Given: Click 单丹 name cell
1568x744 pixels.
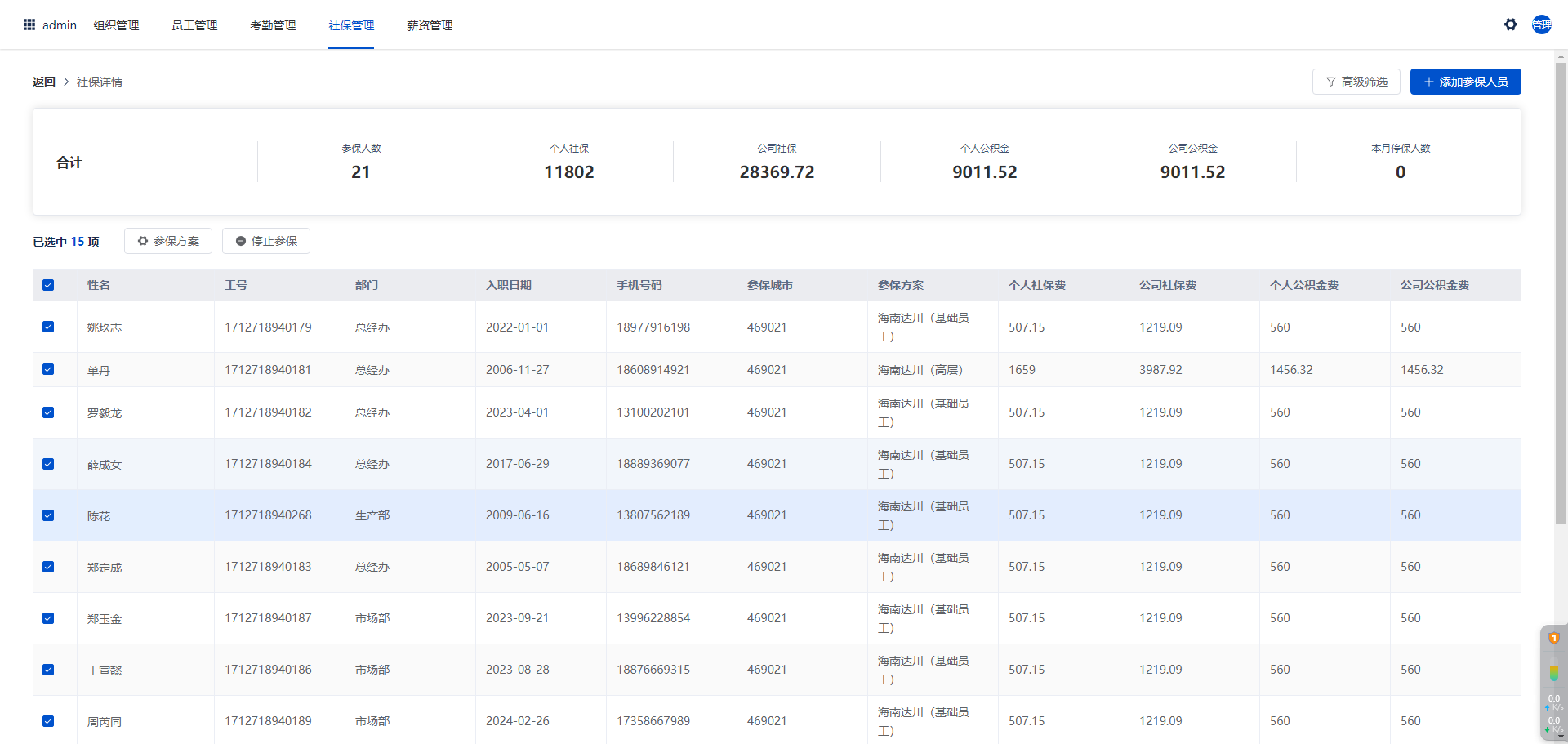Looking at the screenshot, I should pyautogui.click(x=99, y=370).
